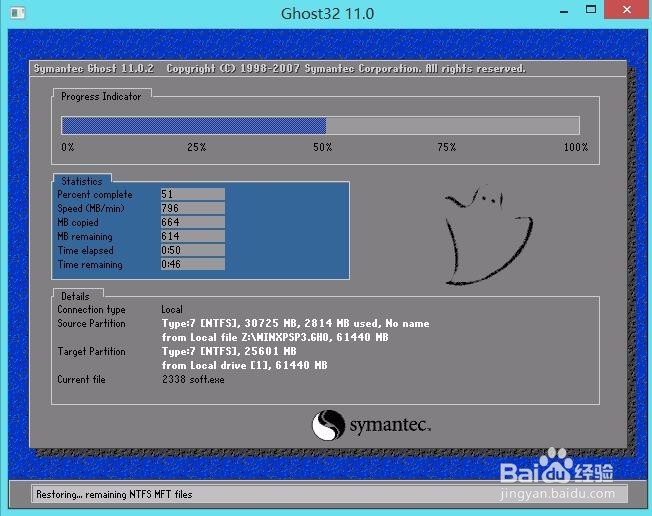This screenshot has height=516, width=652.
Task: Select the Details panel tab label
Action: tap(75, 296)
